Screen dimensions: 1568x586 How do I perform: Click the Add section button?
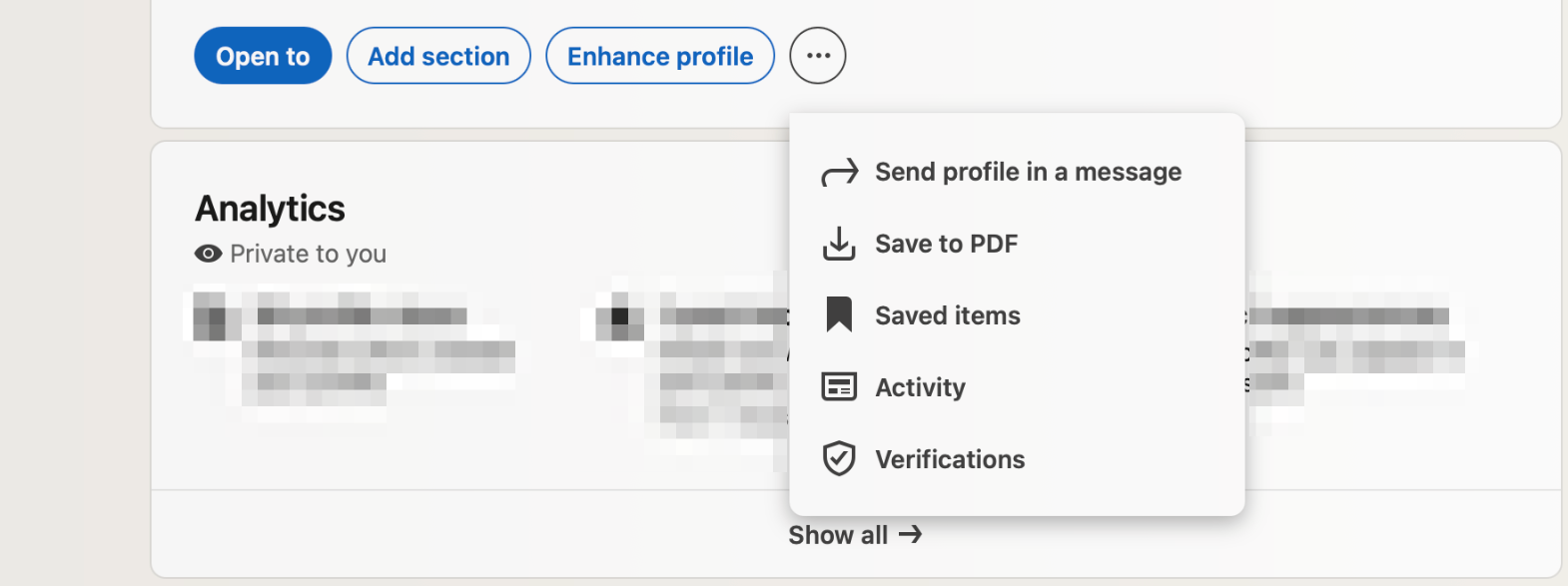pyautogui.click(x=437, y=55)
